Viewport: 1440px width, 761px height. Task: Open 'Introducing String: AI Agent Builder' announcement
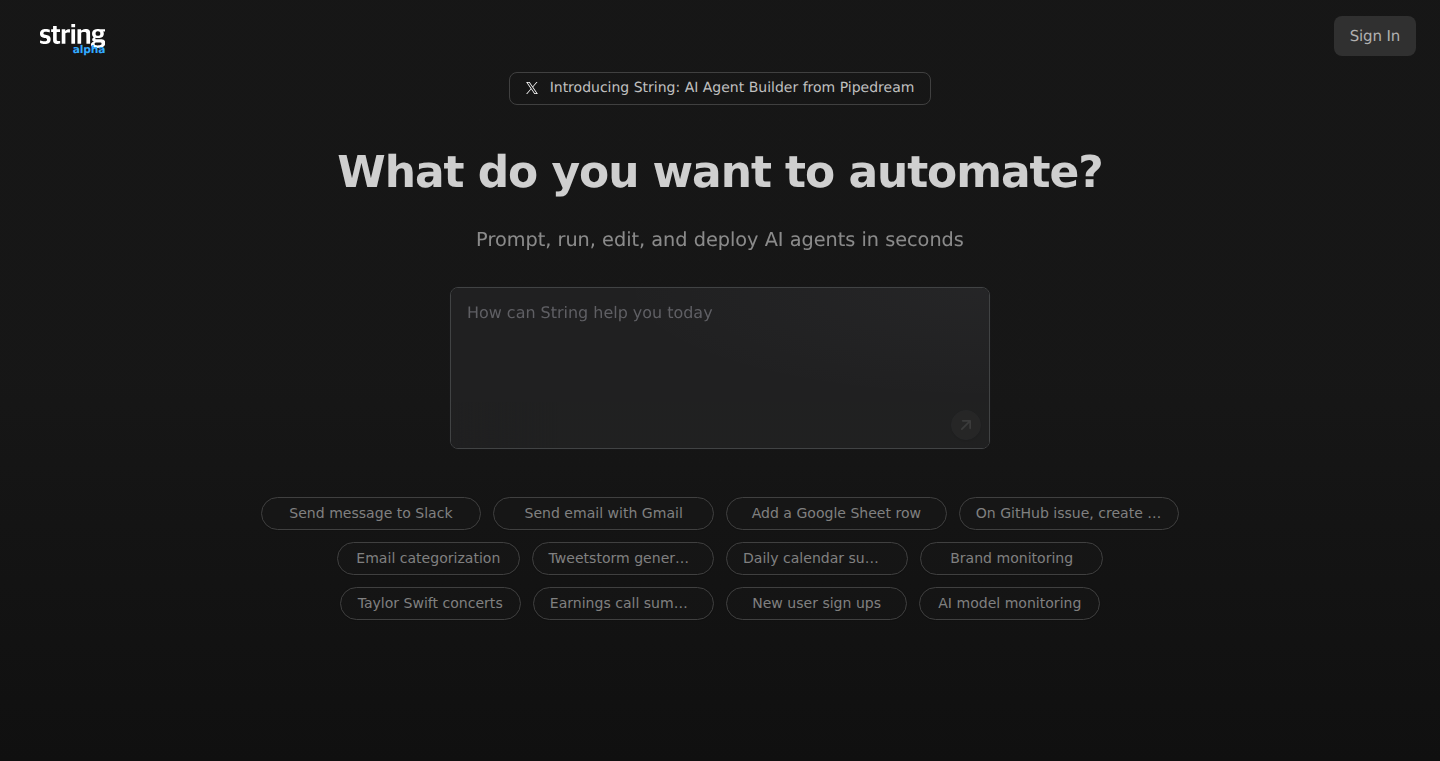tap(720, 88)
